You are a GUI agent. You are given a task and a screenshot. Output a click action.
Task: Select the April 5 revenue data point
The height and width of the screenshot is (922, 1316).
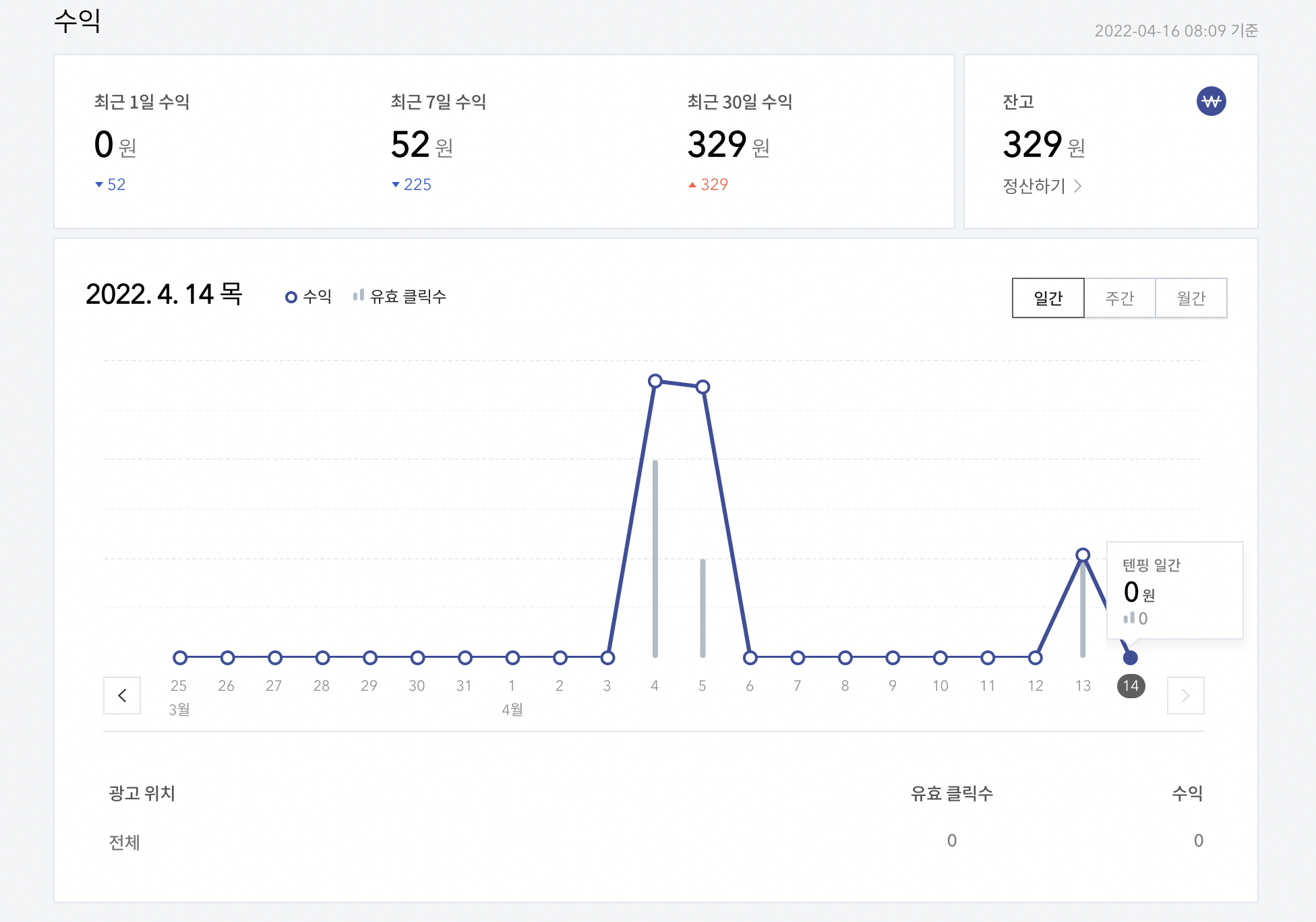point(702,387)
